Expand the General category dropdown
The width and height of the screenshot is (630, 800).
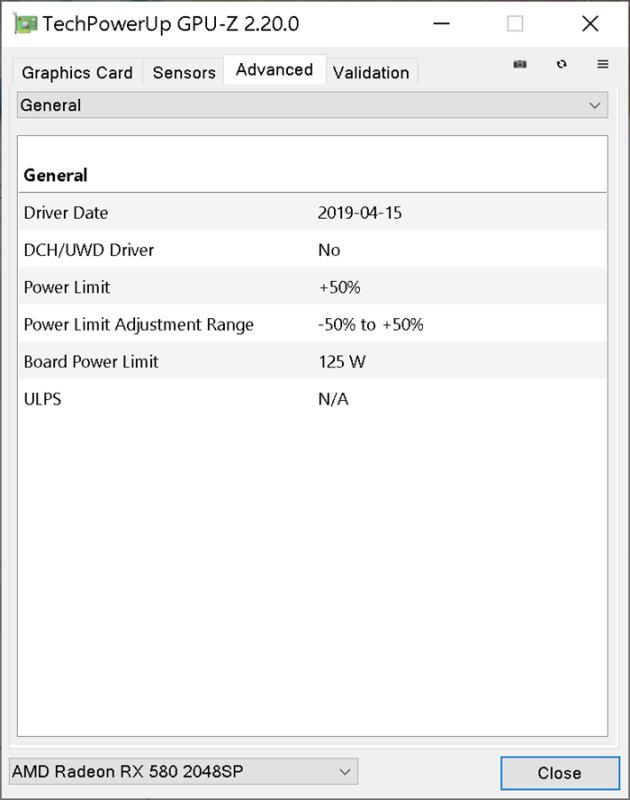click(x=312, y=105)
